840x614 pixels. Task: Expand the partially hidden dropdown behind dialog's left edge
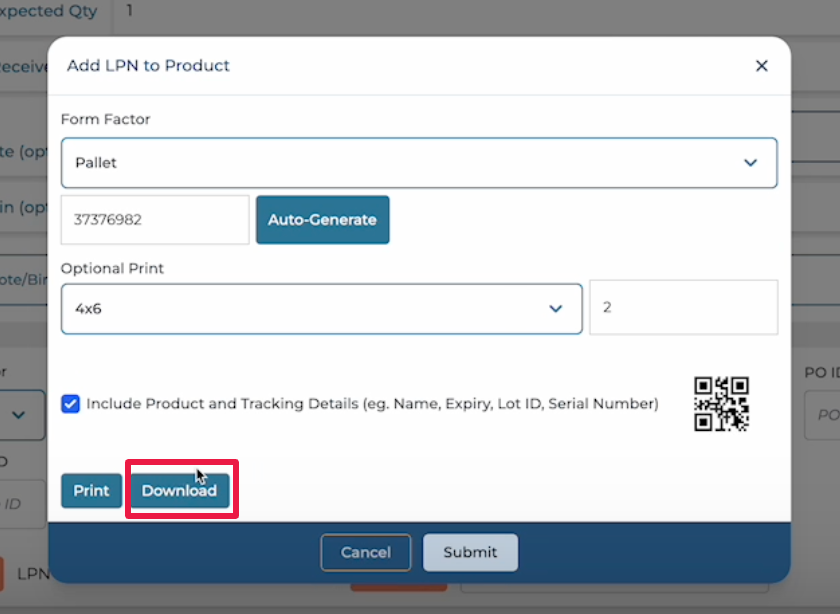point(22,414)
